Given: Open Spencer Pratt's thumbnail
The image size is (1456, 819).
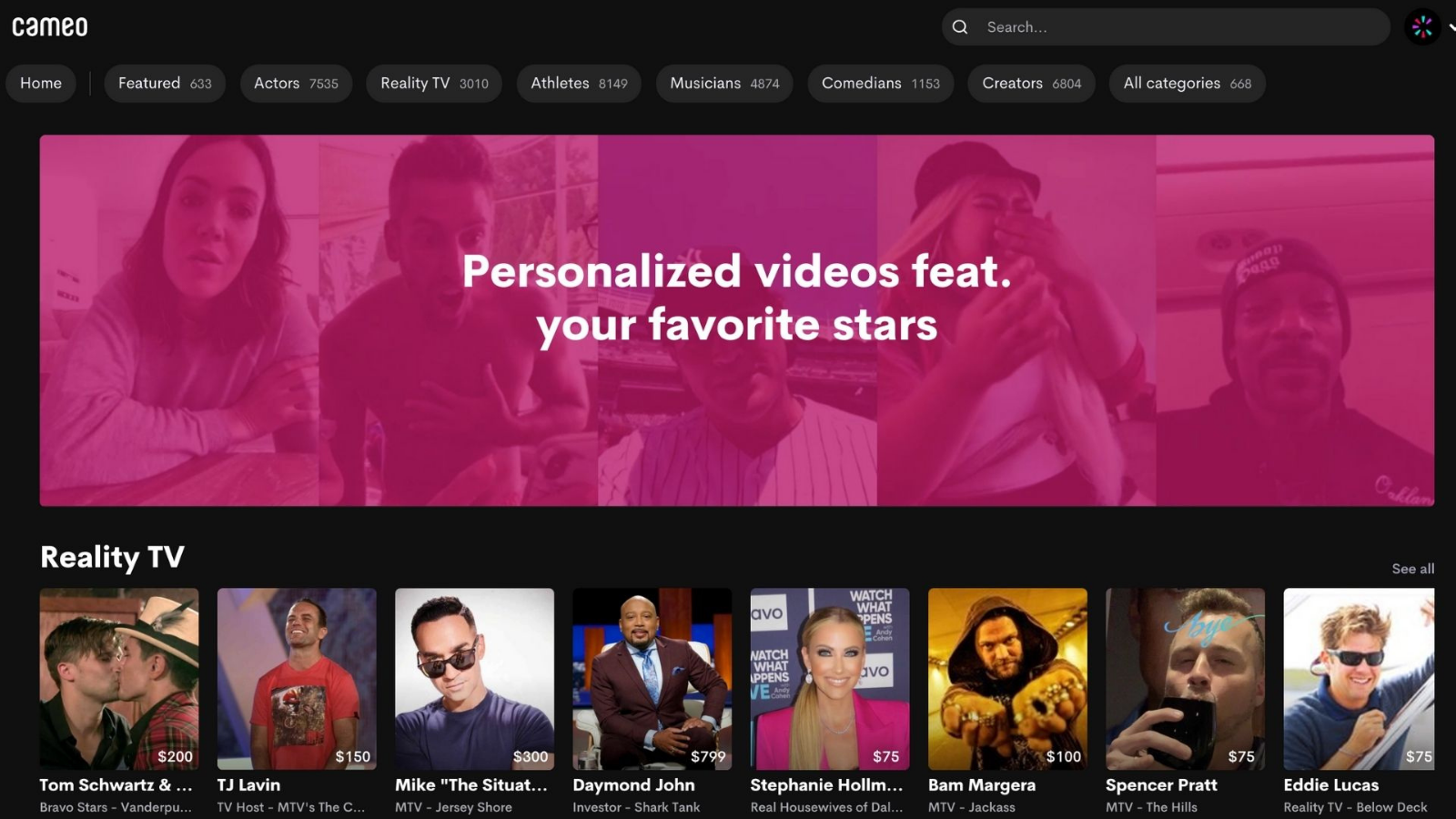Looking at the screenshot, I should 1185,679.
